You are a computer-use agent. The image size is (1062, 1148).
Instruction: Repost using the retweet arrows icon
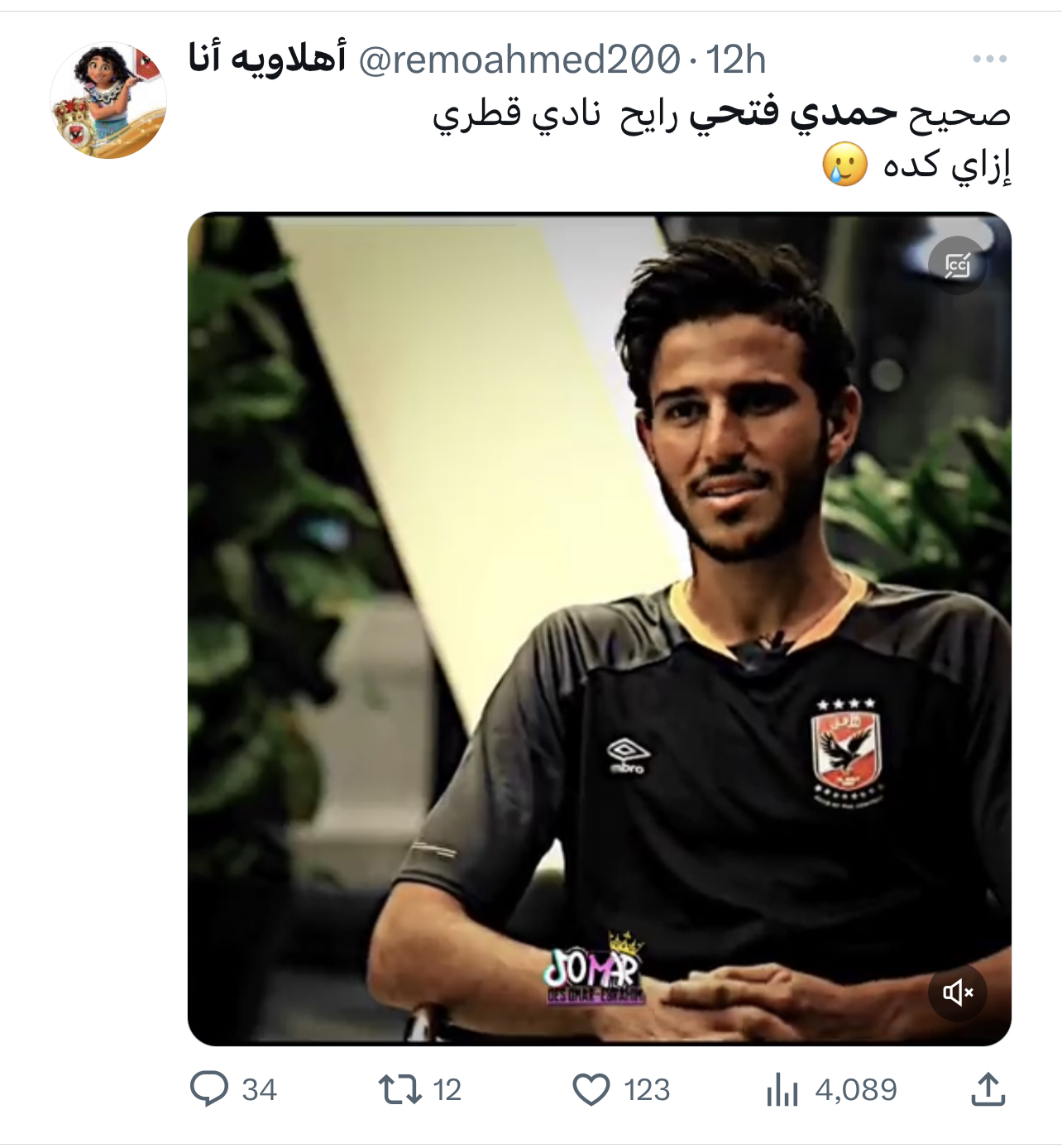(400, 1089)
